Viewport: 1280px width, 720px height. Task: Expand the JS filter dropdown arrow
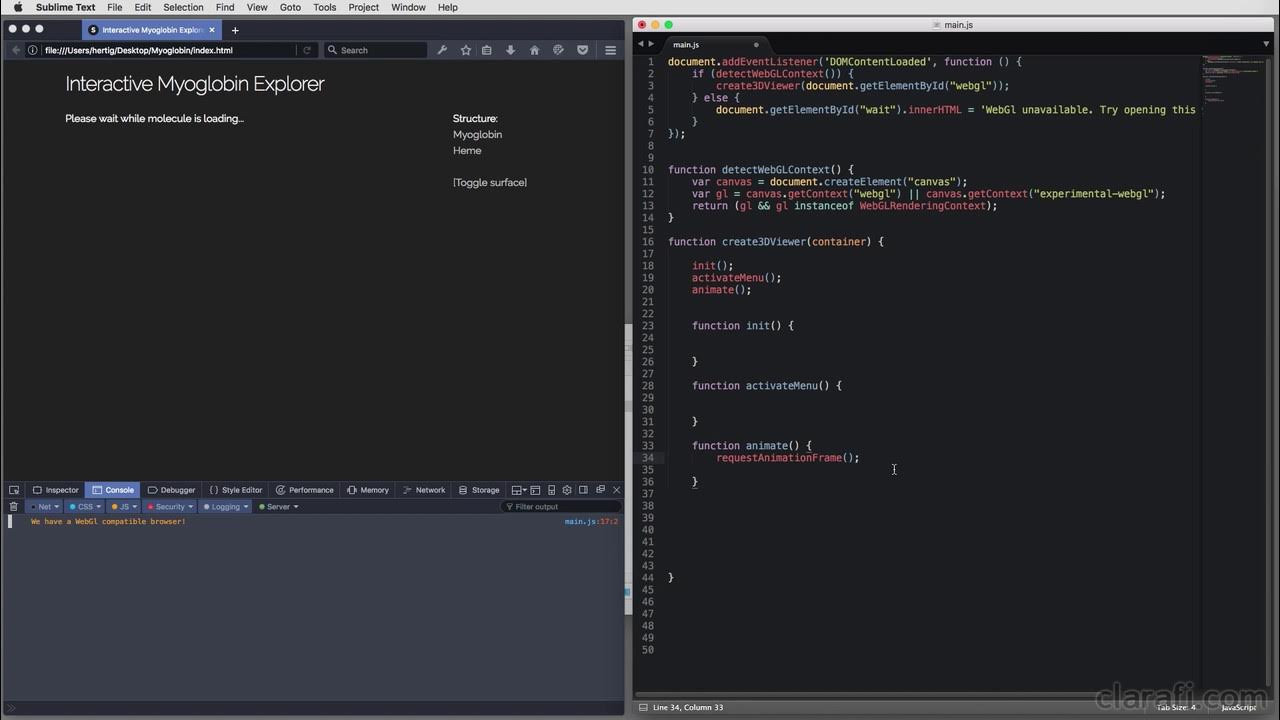[135, 507]
